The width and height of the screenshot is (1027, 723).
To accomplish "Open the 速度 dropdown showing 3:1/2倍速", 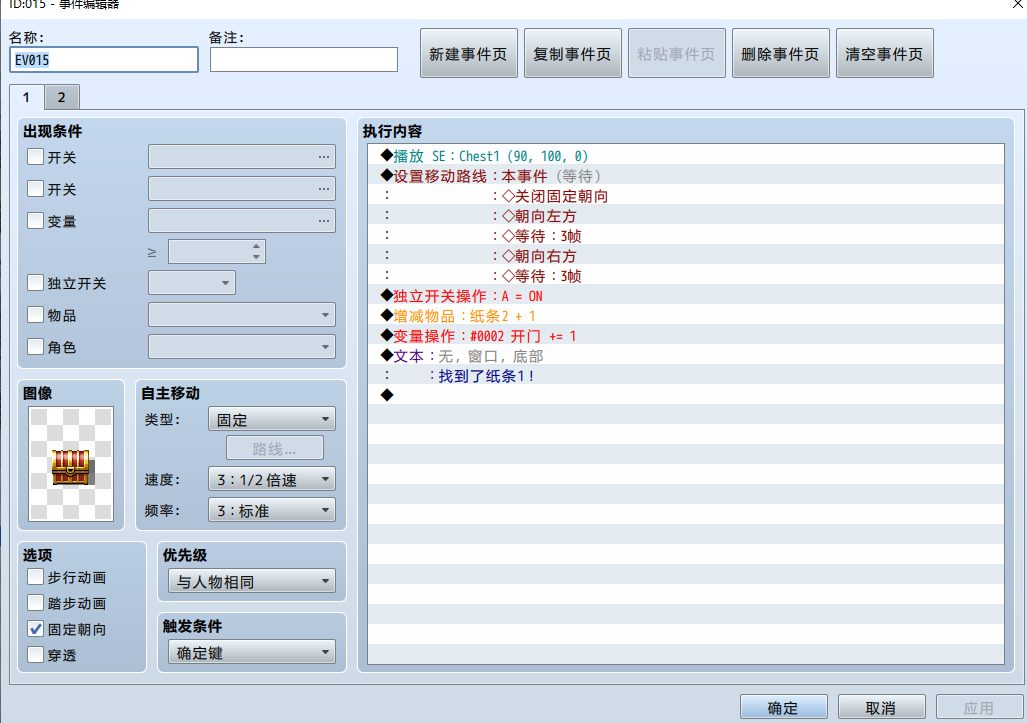I will pyautogui.click(x=272, y=479).
